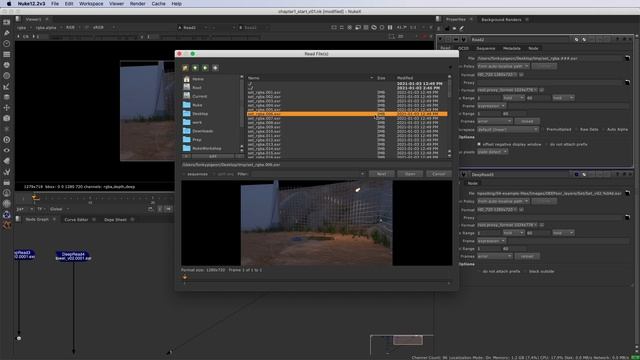Viewport: 640px width, 360px height.
Task: Open the Keyer nodes toolbar menu
Action: [7, 87]
